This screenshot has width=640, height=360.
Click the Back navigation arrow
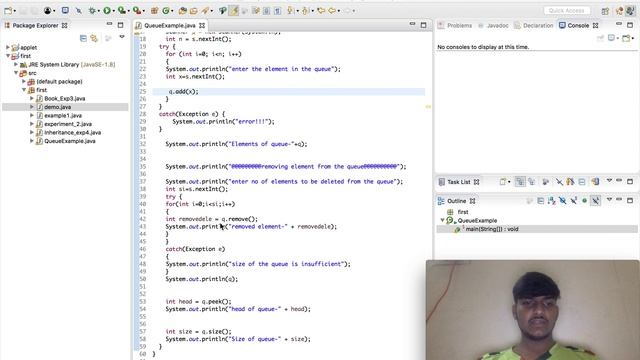(x=332, y=11)
